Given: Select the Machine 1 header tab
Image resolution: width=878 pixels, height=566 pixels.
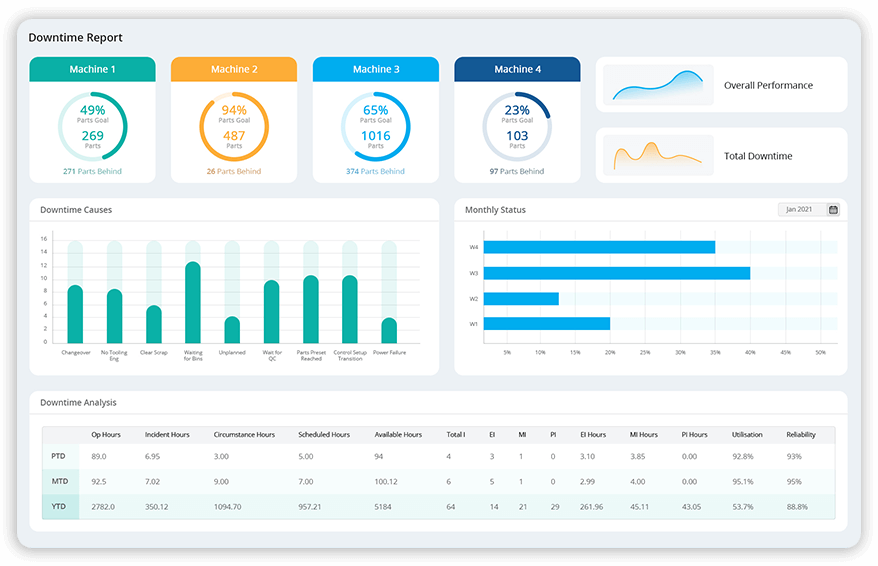Looking at the screenshot, I should [x=92, y=69].
